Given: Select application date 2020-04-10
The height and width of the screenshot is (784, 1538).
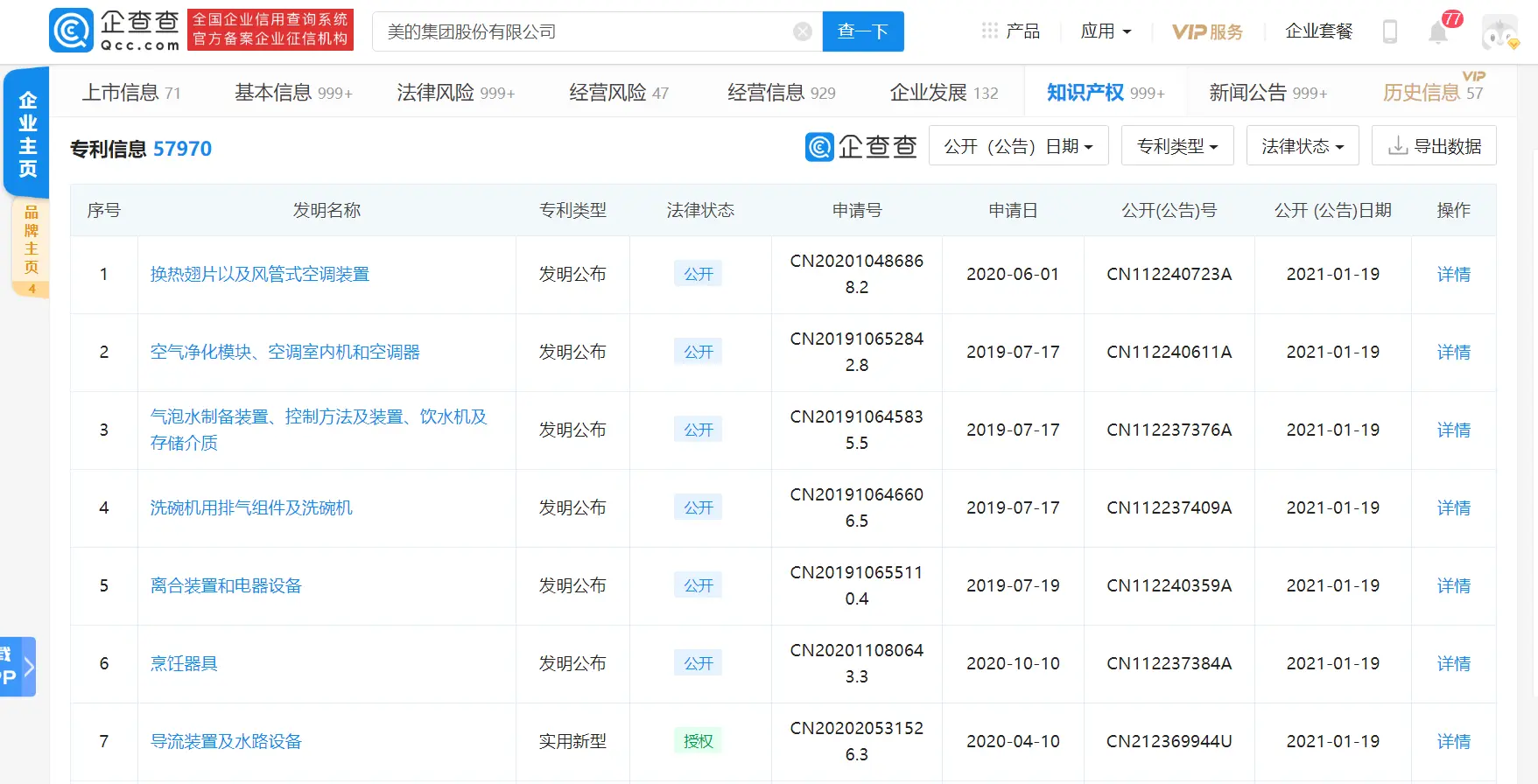Looking at the screenshot, I should (1013, 741).
